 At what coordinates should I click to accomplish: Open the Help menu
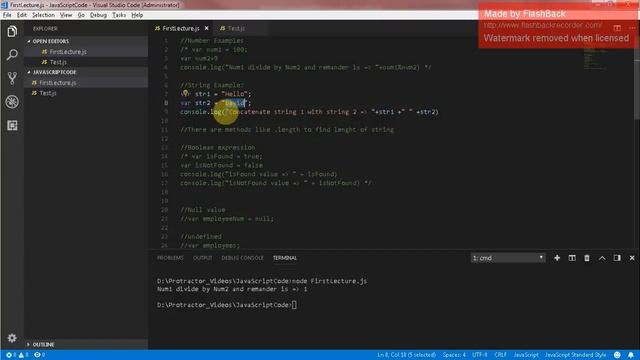(137, 15)
